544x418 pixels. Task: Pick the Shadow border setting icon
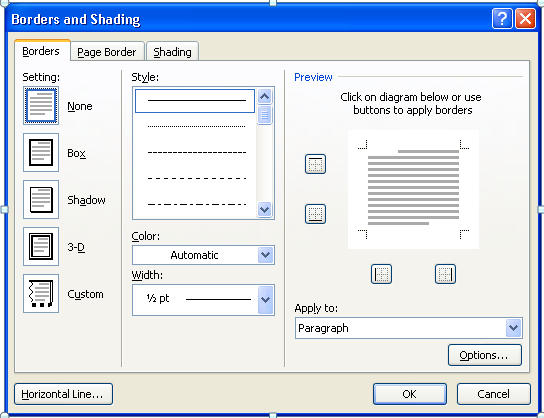pos(41,199)
